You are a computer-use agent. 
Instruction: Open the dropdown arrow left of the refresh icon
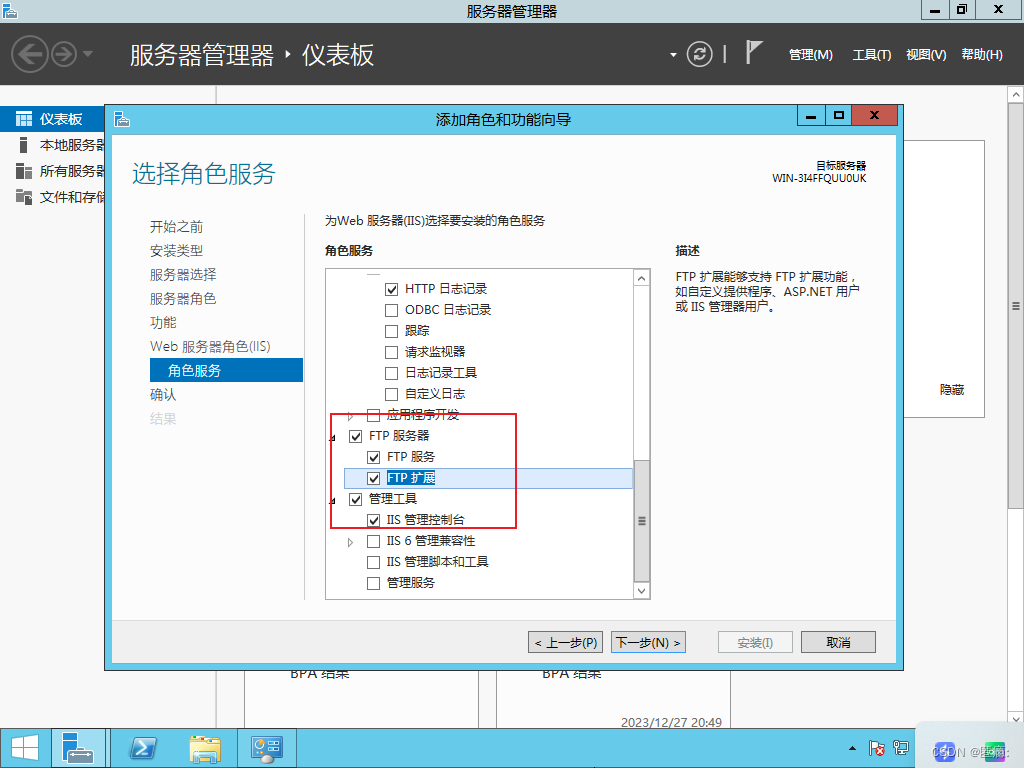[x=673, y=55]
